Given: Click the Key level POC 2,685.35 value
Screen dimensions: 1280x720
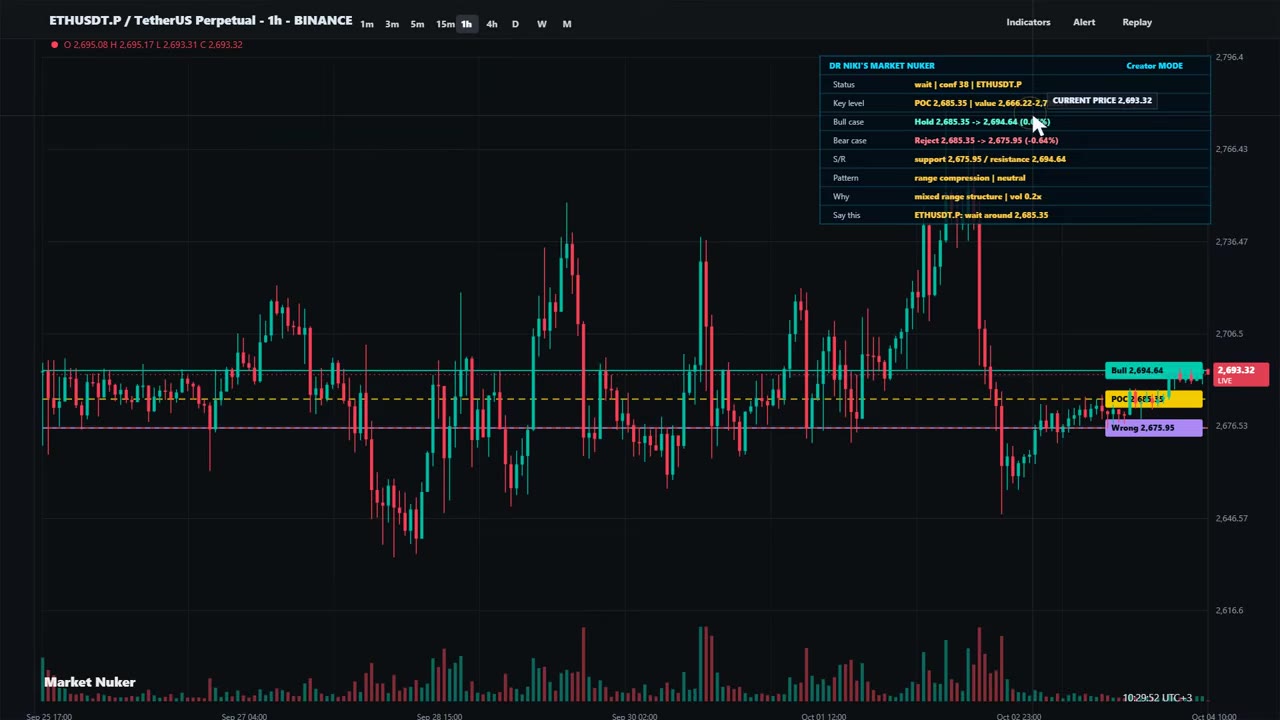Looking at the screenshot, I should pos(980,103).
